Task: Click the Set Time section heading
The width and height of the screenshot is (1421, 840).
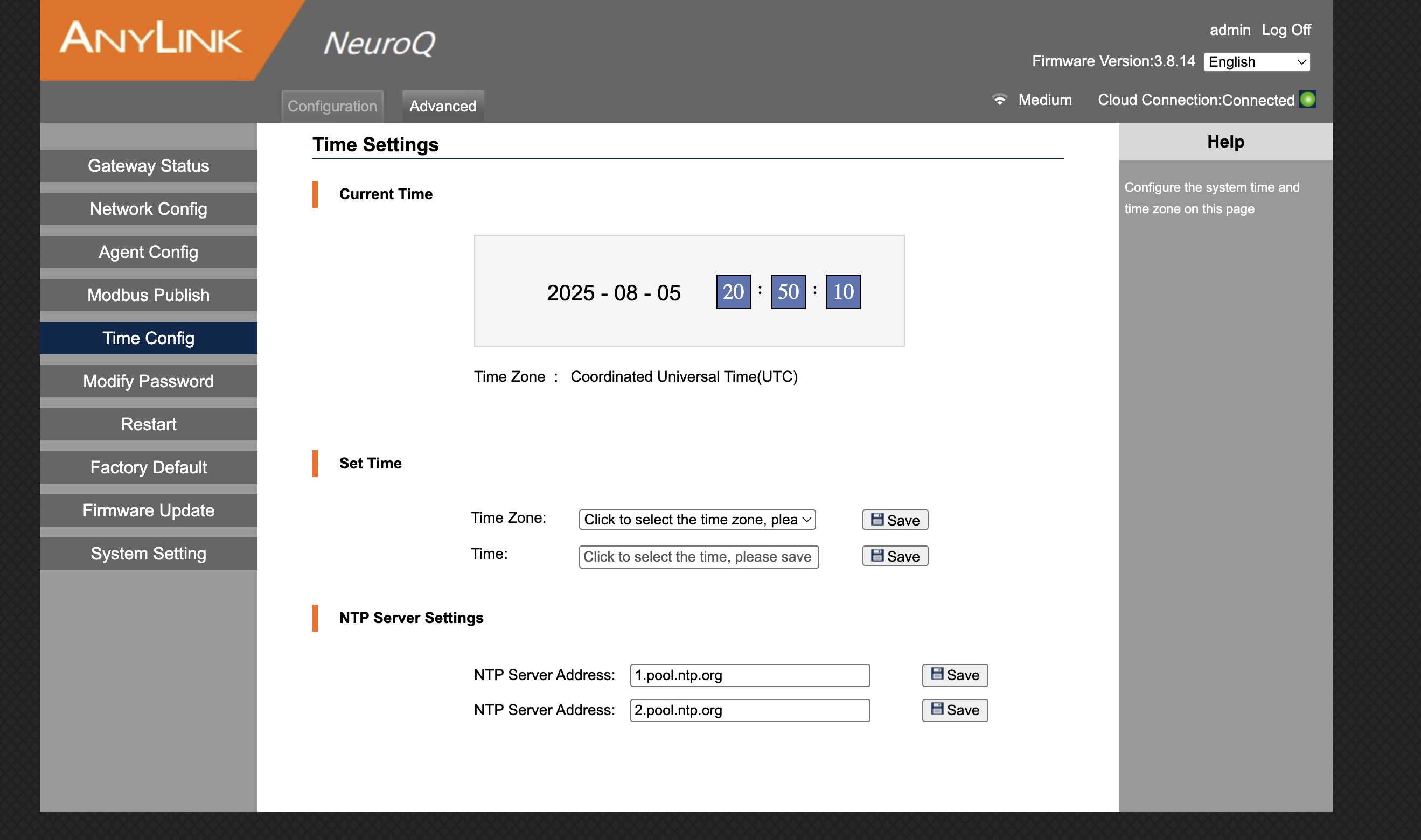Action: (370, 464)
